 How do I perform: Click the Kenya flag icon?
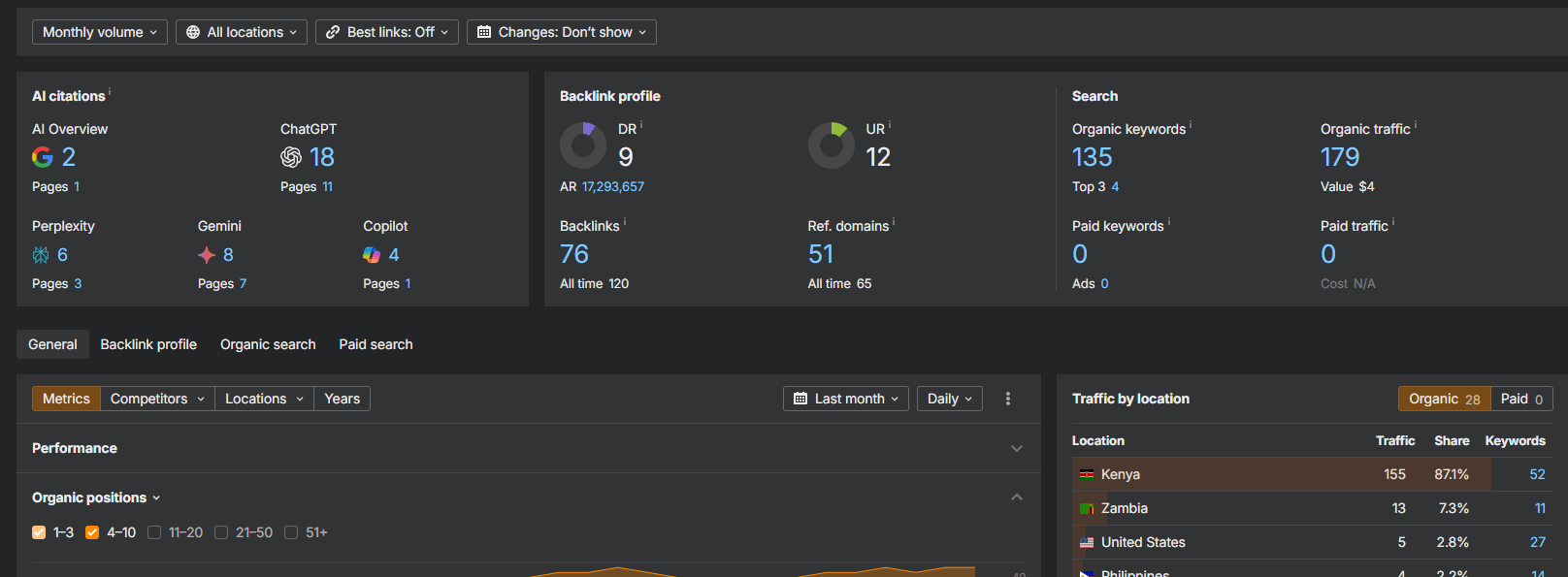pyautogui.click(x=1087, y=474)
